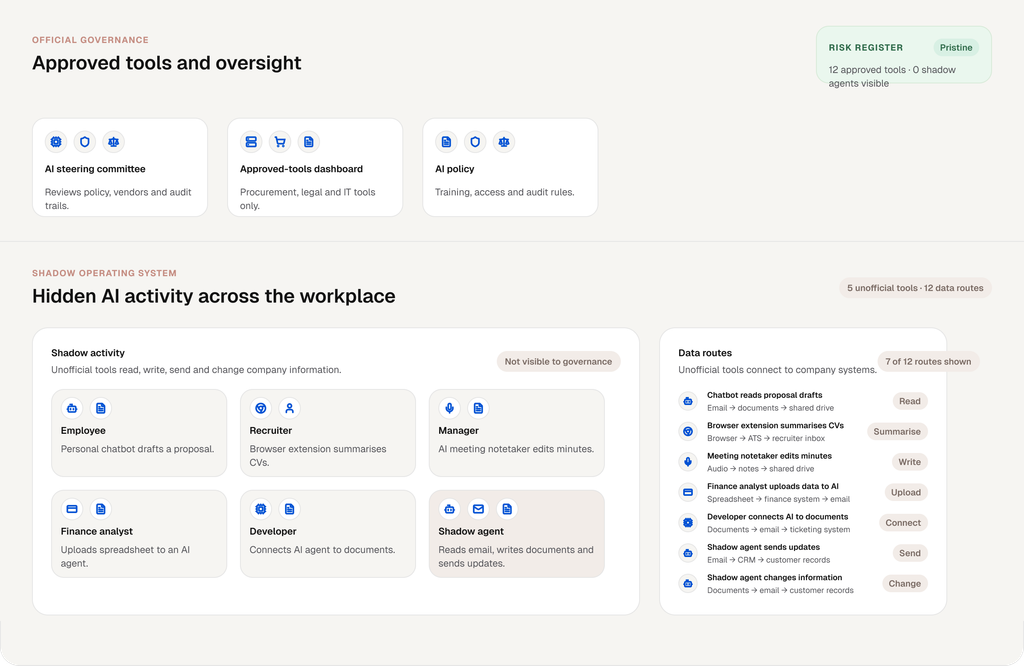Click browser icon beside Browser extension summarises CVs
This screenshot has width=1024, height=666.
(x=688, y=432)
